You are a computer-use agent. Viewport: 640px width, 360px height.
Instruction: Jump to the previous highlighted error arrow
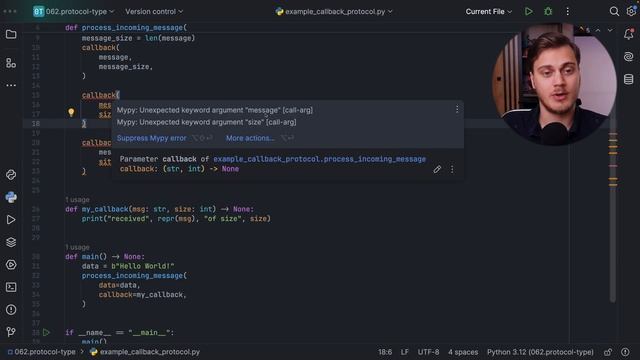(598, 30)
